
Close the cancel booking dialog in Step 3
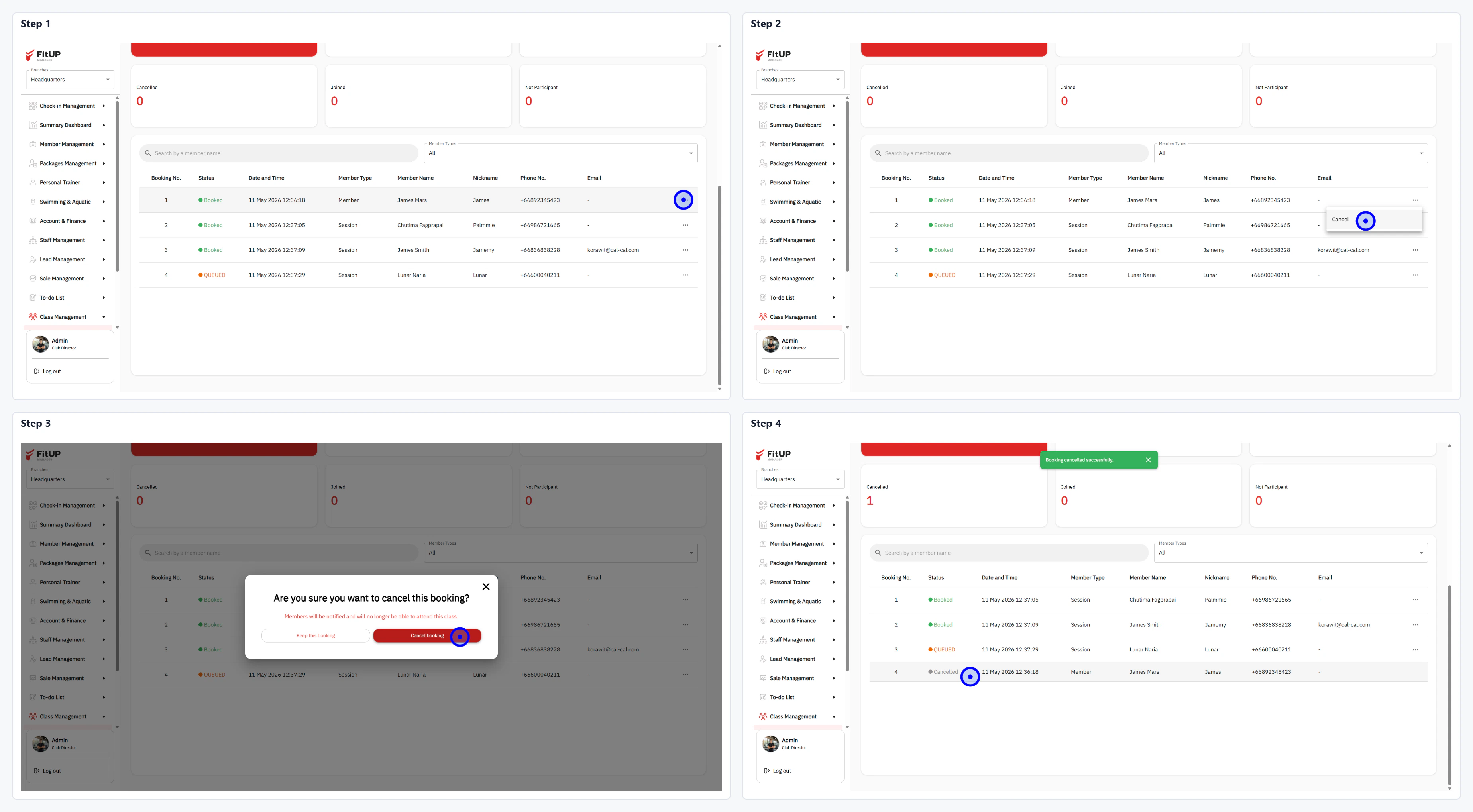486,587
